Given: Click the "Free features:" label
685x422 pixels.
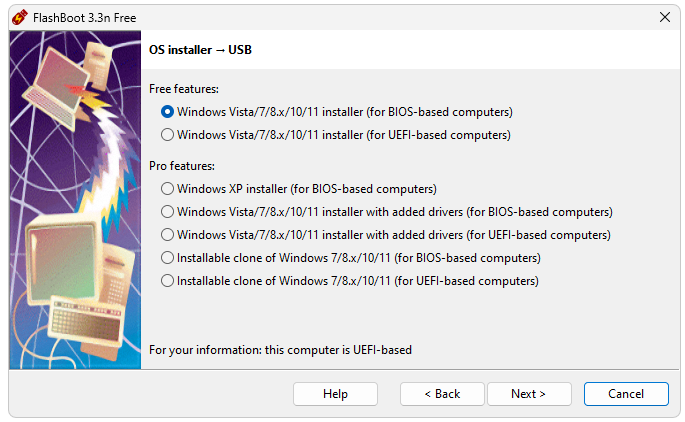Looking at the screenshot, I should 183,89.
